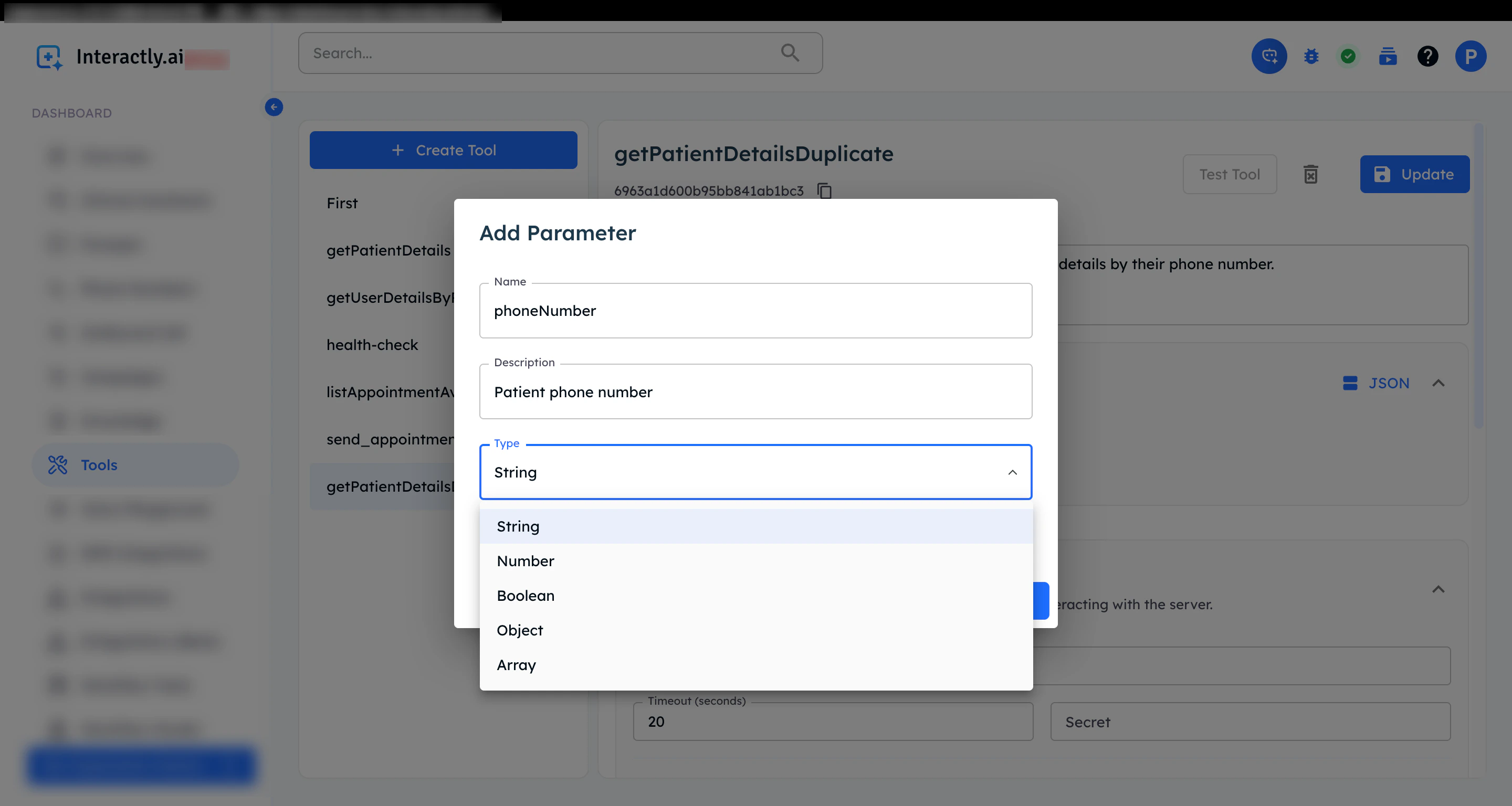
Task: Click the delete tool trash icon
Action: 1311,174
